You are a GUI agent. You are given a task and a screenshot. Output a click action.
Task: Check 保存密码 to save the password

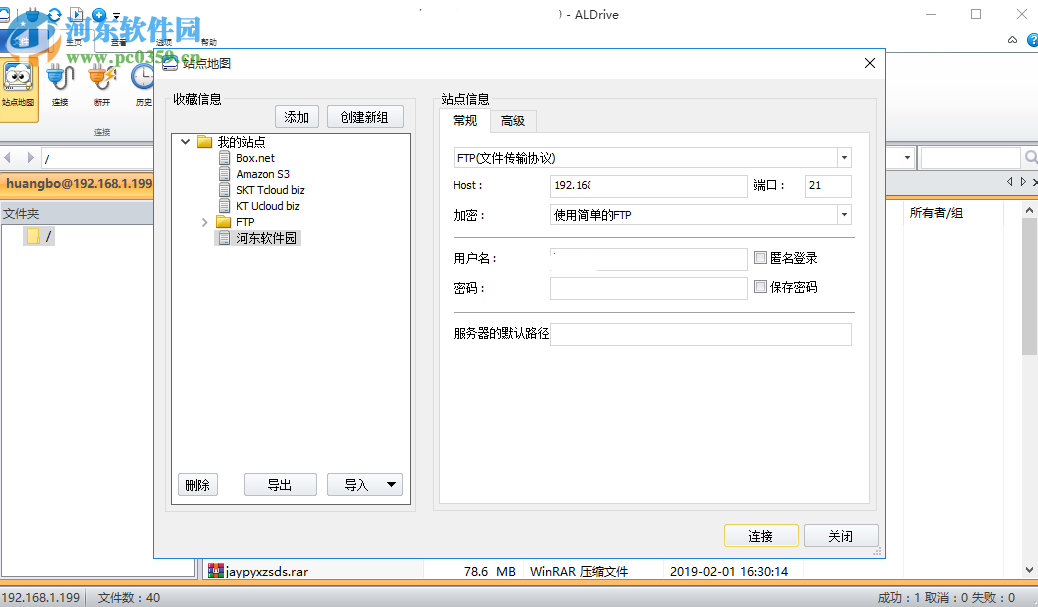pyautogui.click(x=760, y=288)
